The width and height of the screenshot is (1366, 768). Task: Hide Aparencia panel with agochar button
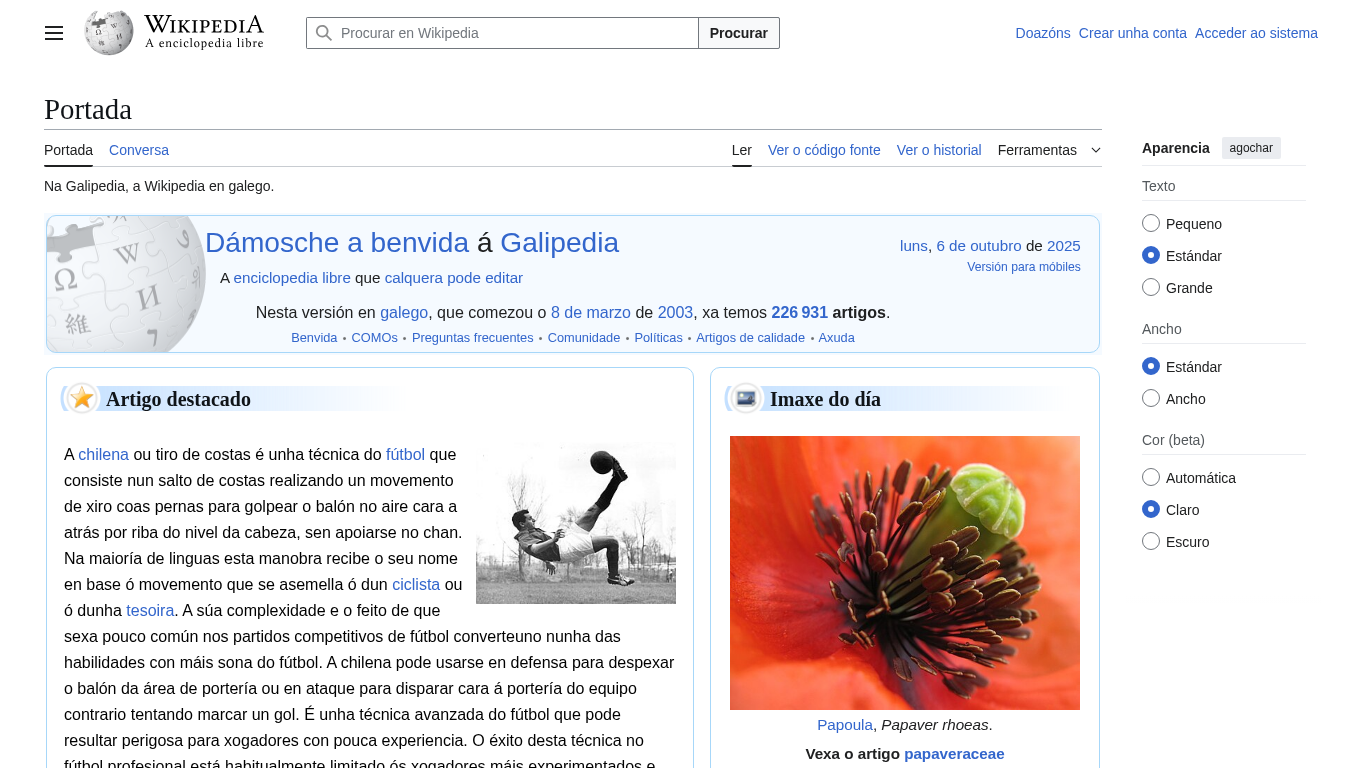coord(1251,148)
